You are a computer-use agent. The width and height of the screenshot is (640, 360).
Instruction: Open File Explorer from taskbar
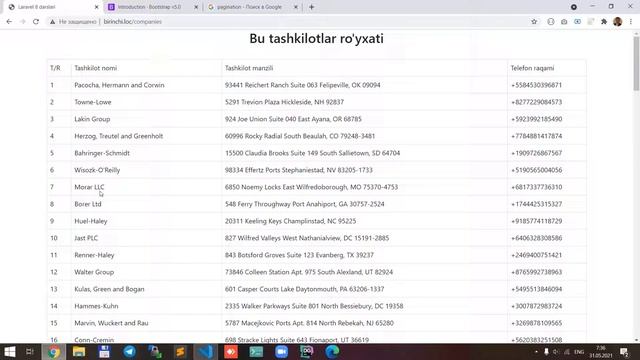click(79, 351)
